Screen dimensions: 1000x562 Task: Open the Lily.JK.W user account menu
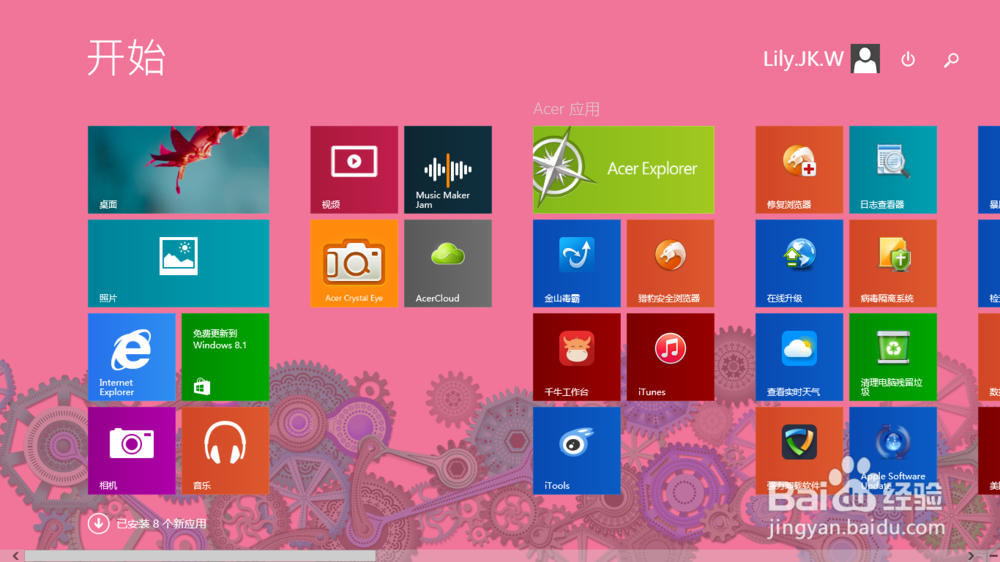click(821, 59)
